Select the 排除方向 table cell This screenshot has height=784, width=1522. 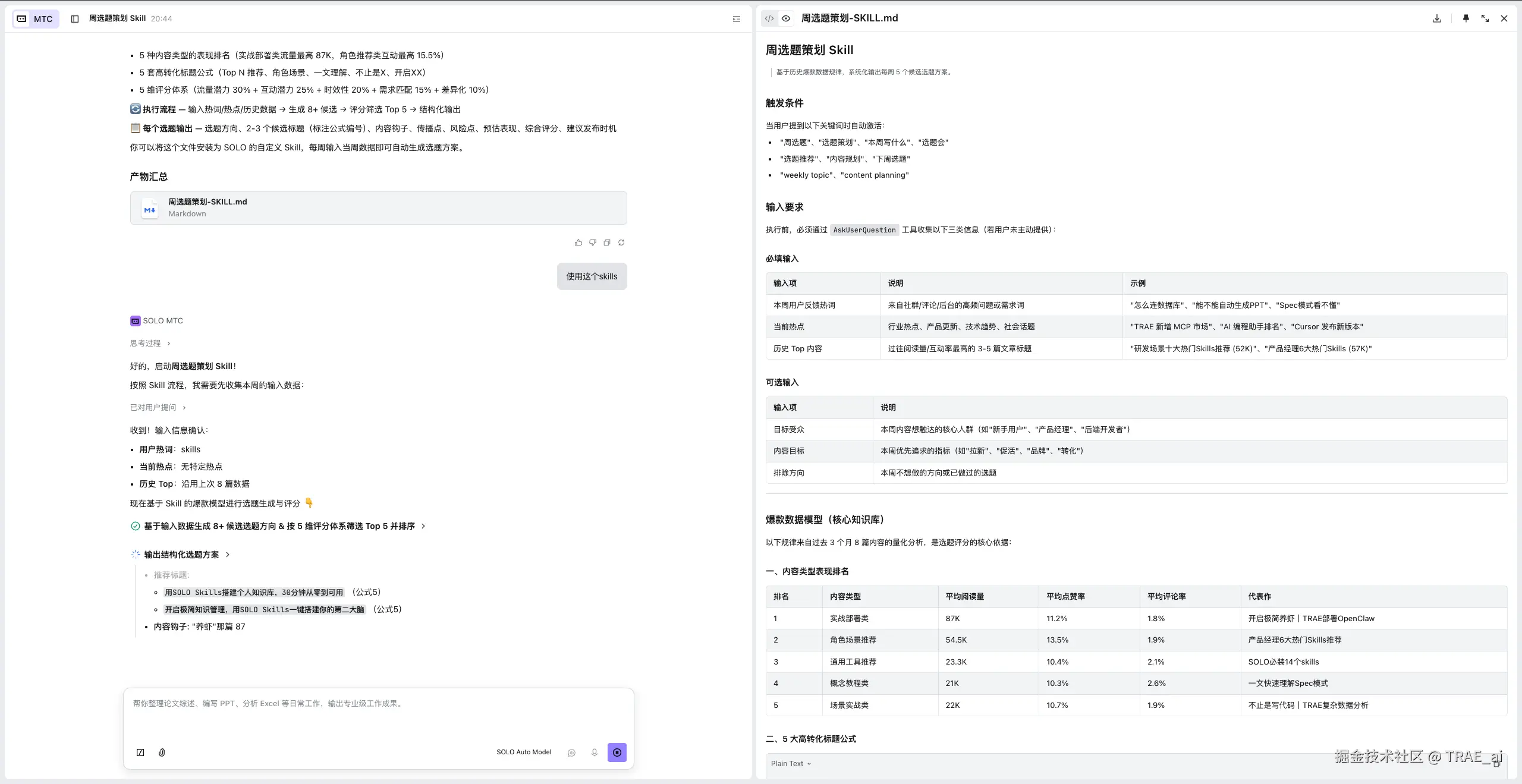[819, 473]
